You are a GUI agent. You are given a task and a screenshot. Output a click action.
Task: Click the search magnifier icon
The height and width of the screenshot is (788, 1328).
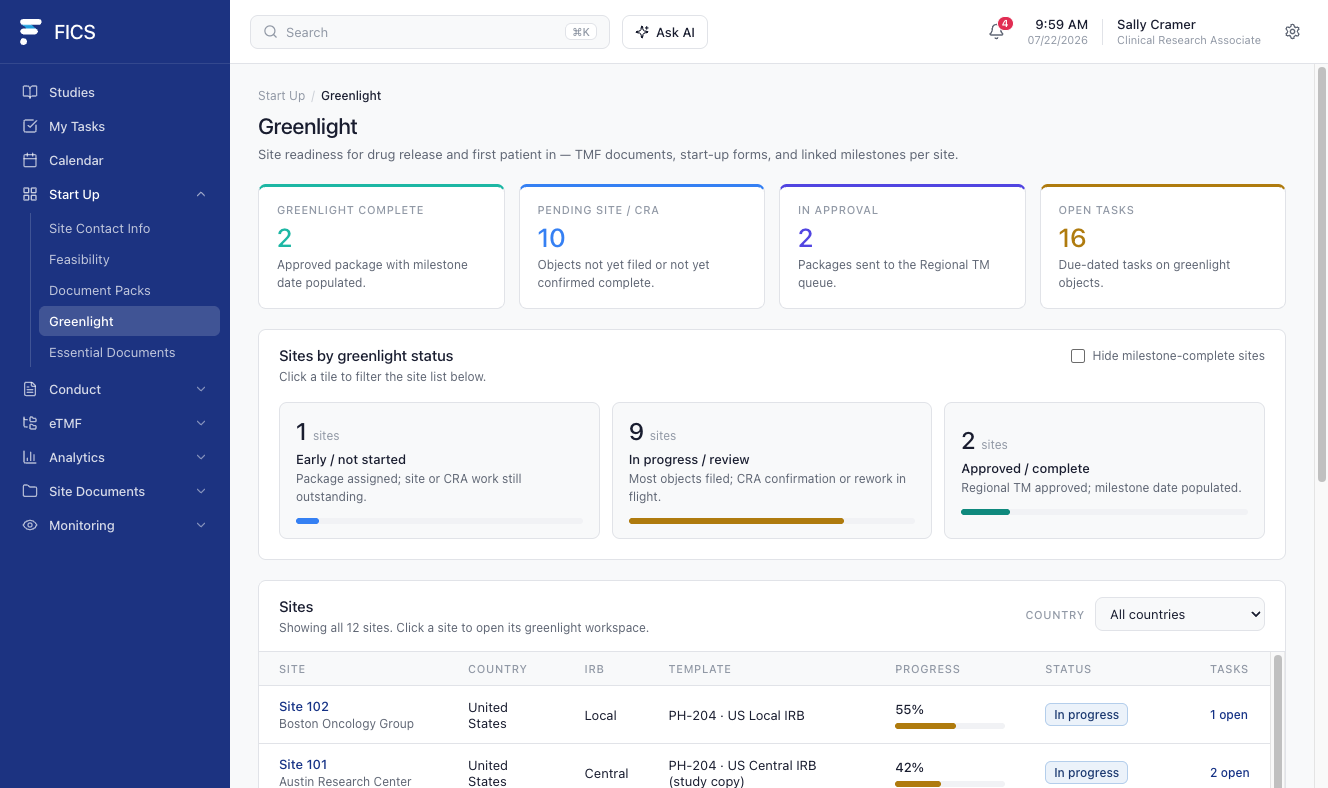(x=270, y=32)
